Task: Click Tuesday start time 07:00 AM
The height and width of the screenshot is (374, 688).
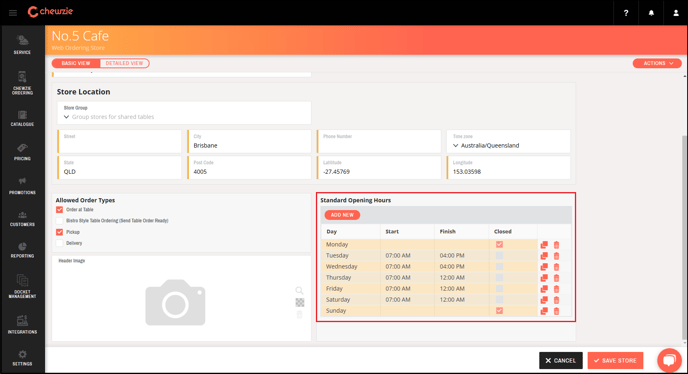Action: click(x=398, y=255)
